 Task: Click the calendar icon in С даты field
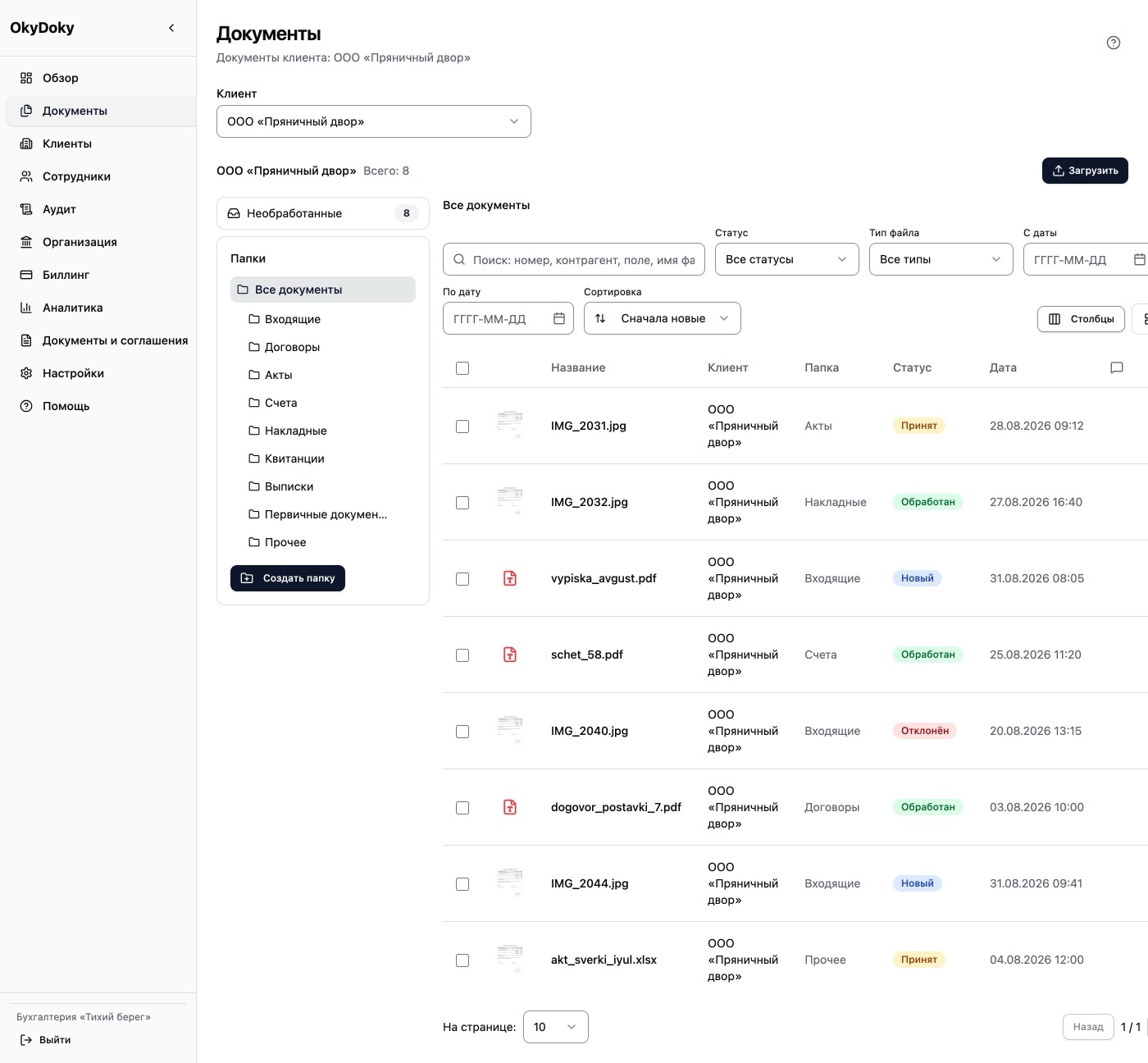[1139, 259]
